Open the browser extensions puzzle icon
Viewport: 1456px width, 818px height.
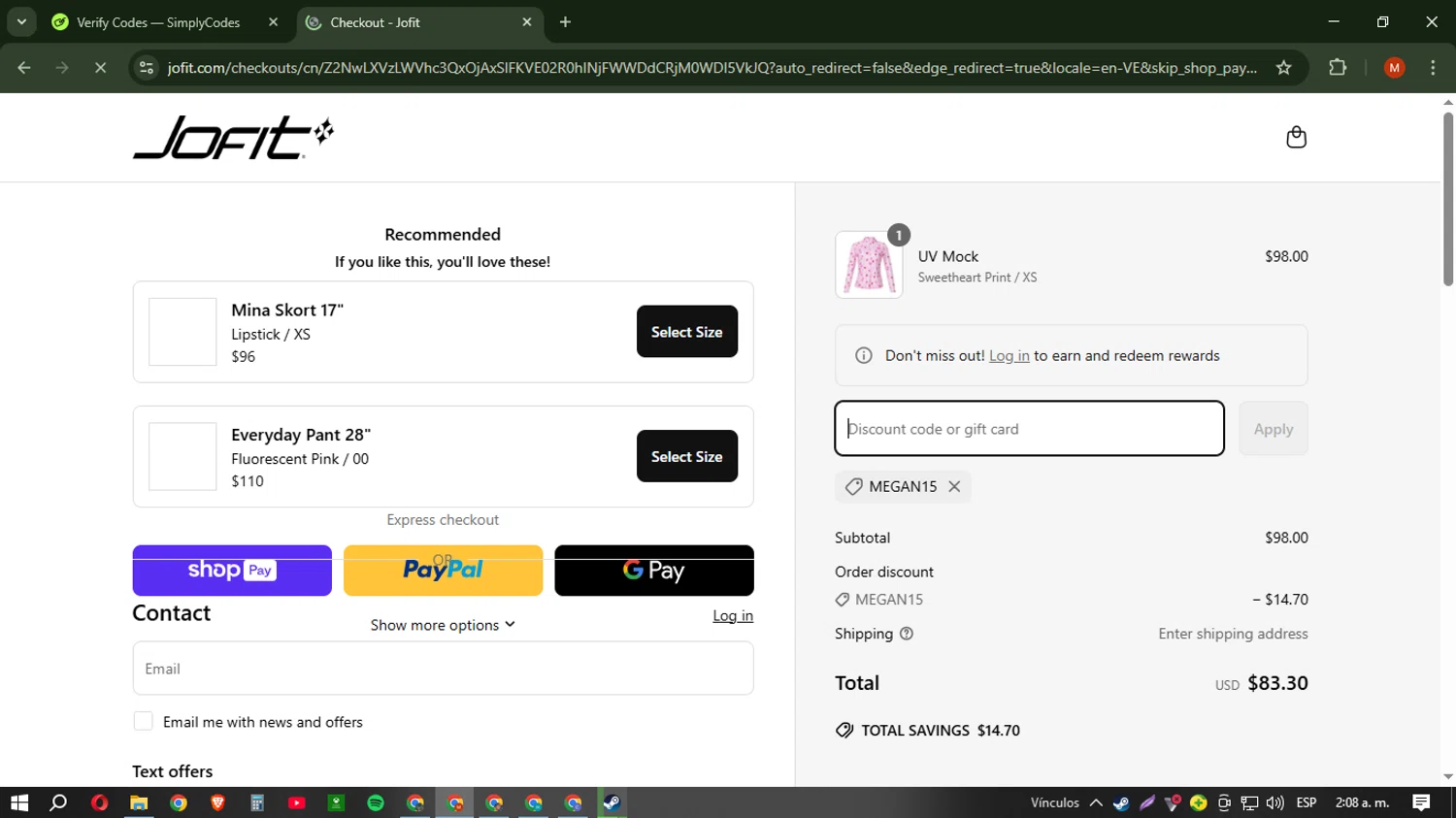point(1338,68)
